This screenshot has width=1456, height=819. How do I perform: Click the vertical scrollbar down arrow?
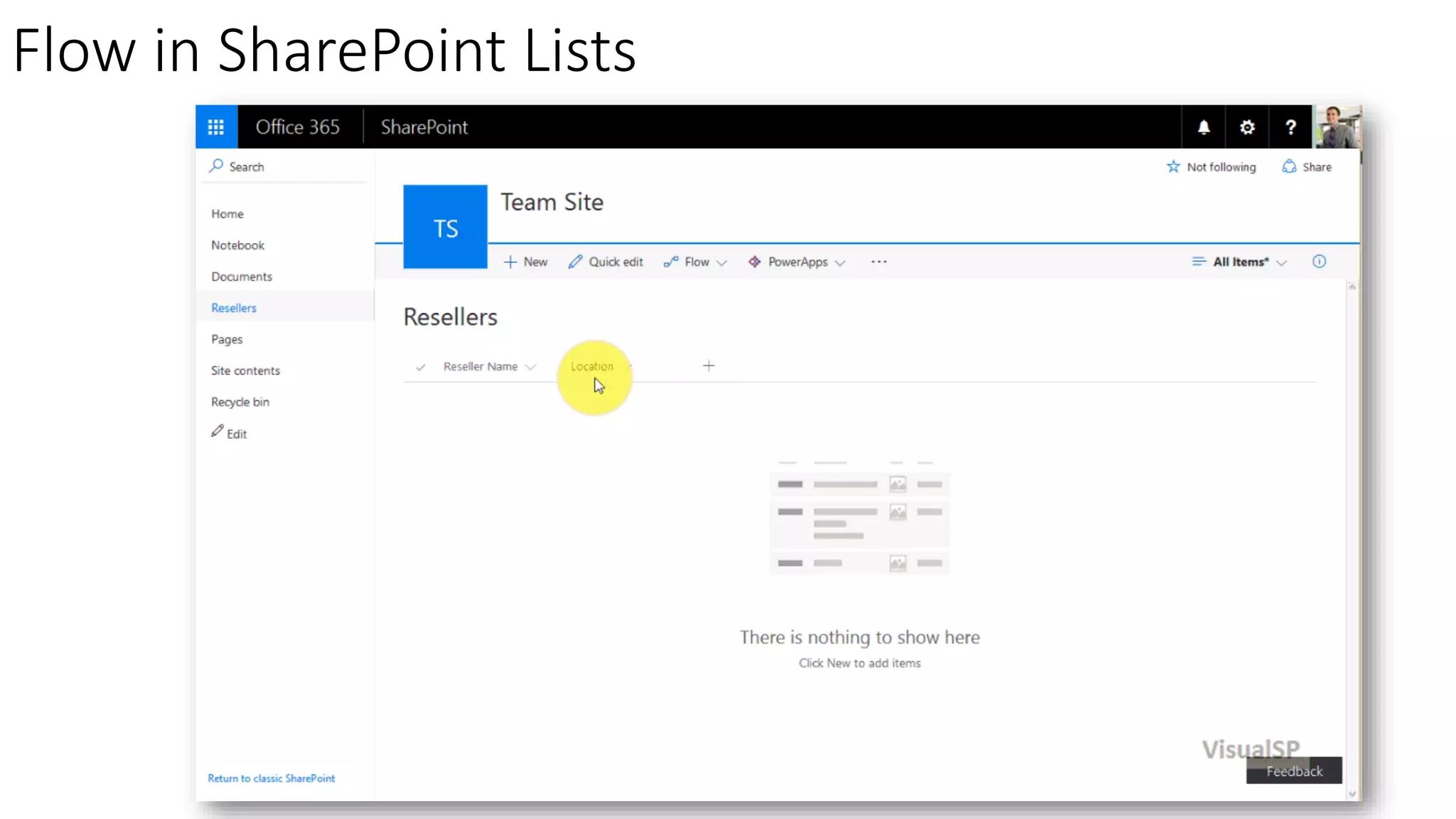pos(1352,794)
